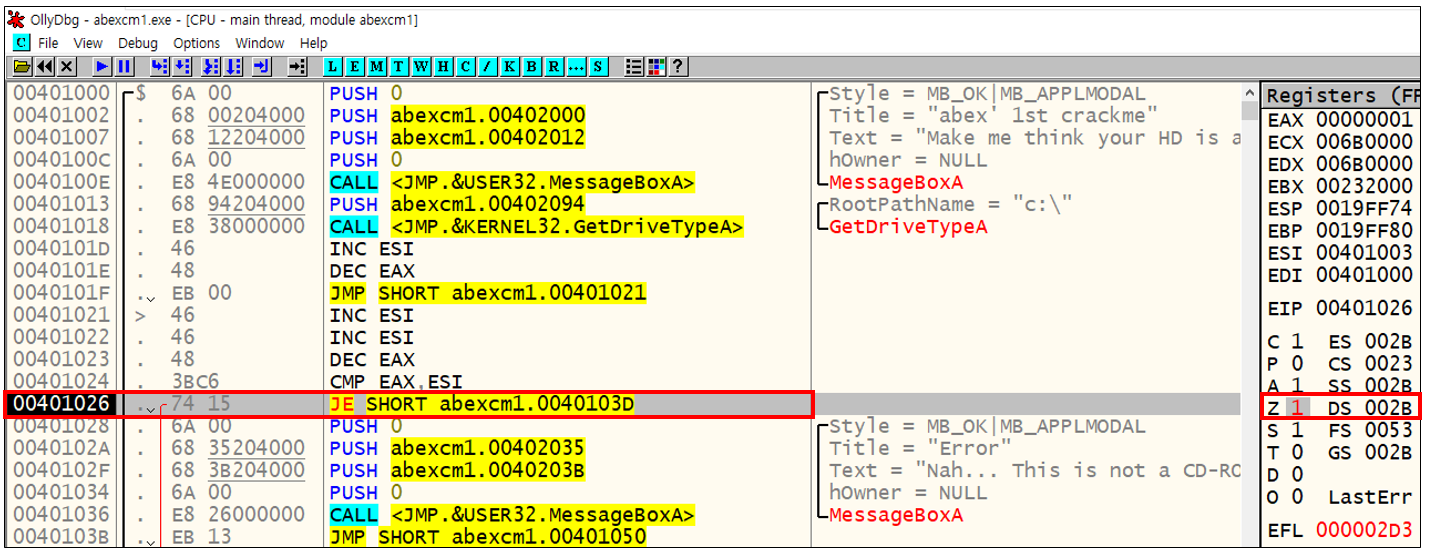Screen dimensions: 1429x552
Task: Open the View menu
Action: (x=88, y=43)
